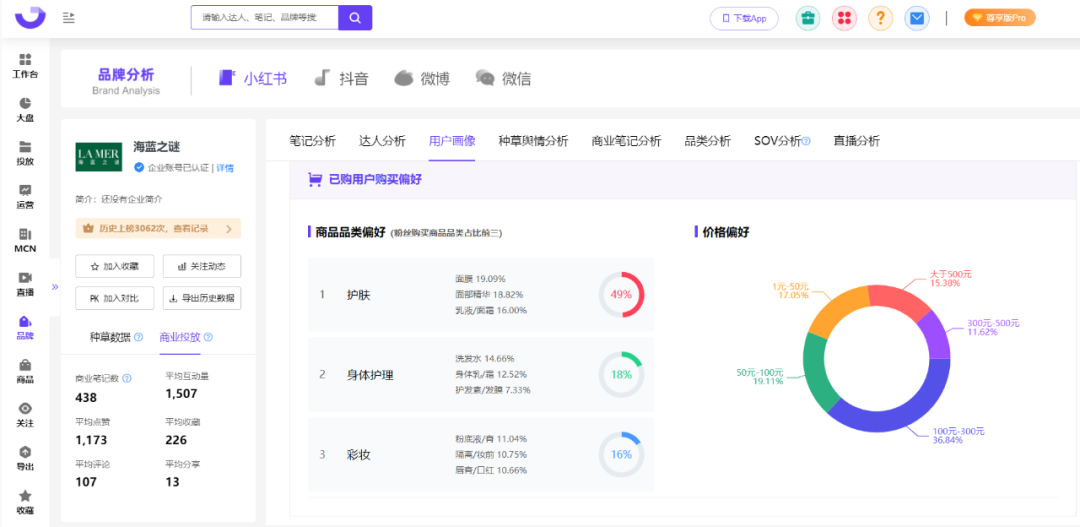Switch to the 种草数据 tab

tap(110, 338)
